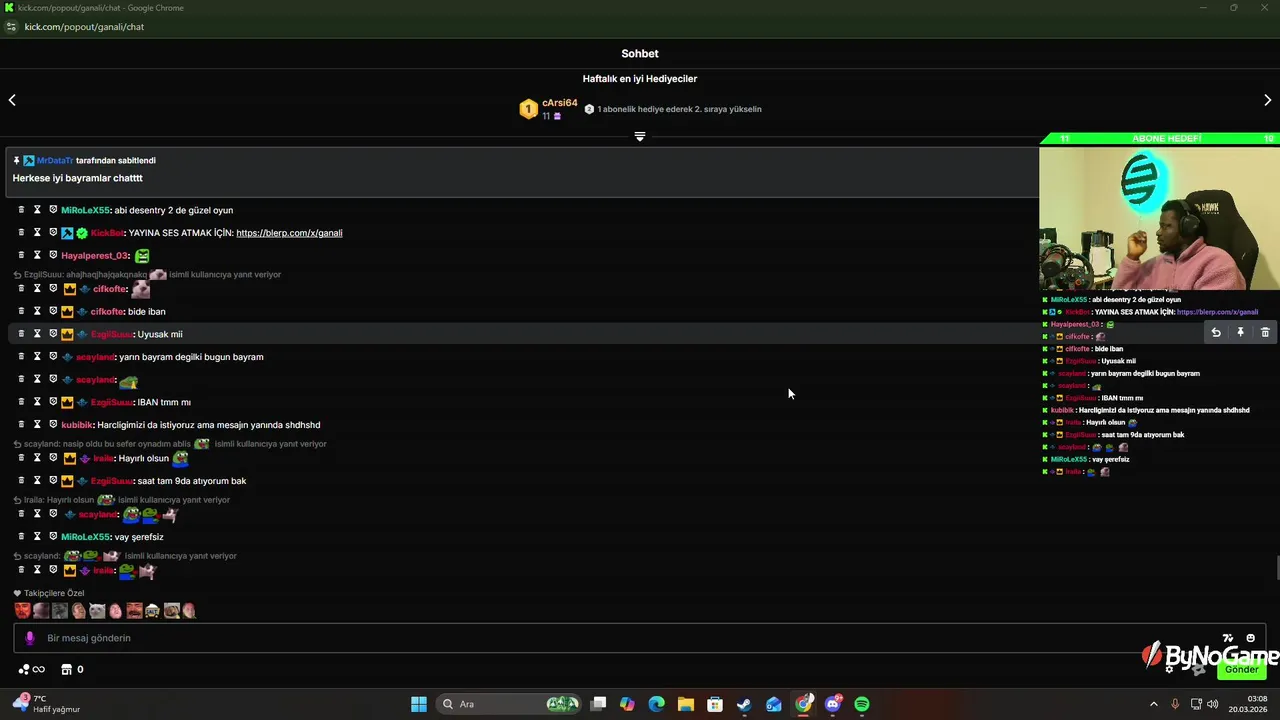The width and height of the screenshot is (1280, 720).
Task: Click the address bar URL kick.com/popout/ganali/chat
Action: (x=84, y=27)
